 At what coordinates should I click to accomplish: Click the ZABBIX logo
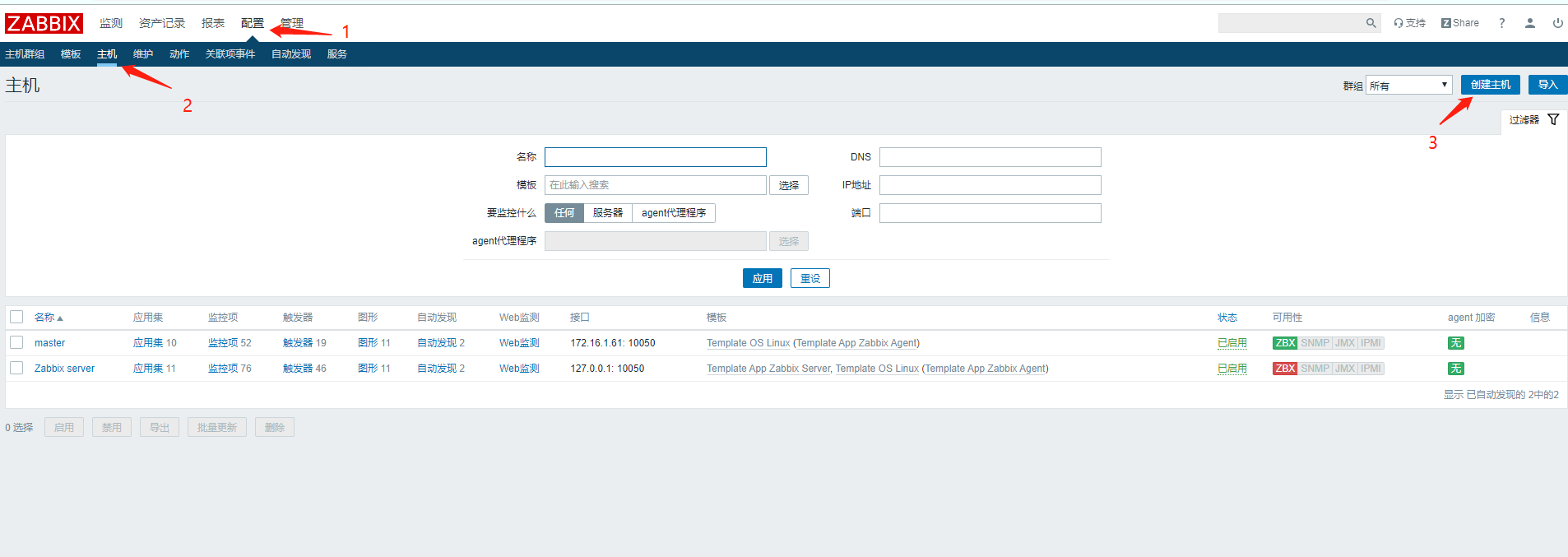pos(44,23)
